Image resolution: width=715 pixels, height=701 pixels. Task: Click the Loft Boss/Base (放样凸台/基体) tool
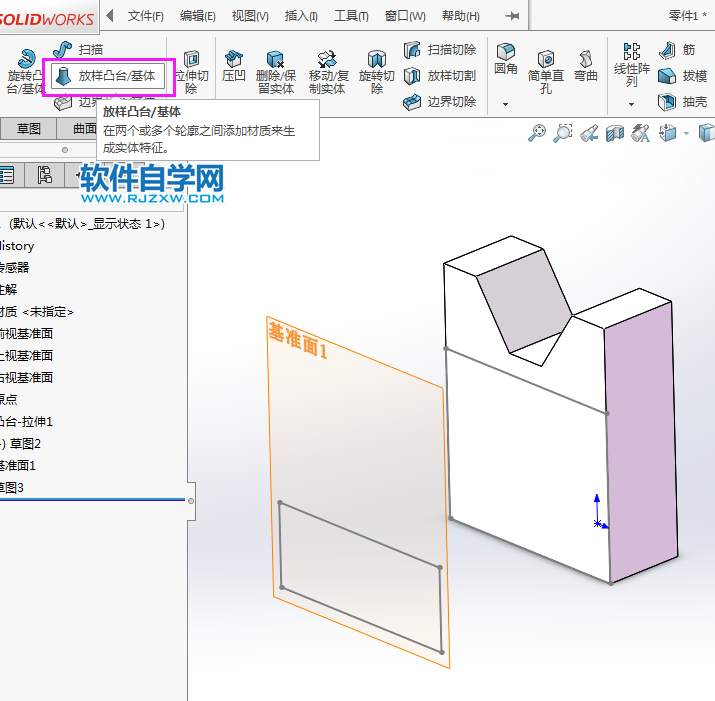coord(108,76)
